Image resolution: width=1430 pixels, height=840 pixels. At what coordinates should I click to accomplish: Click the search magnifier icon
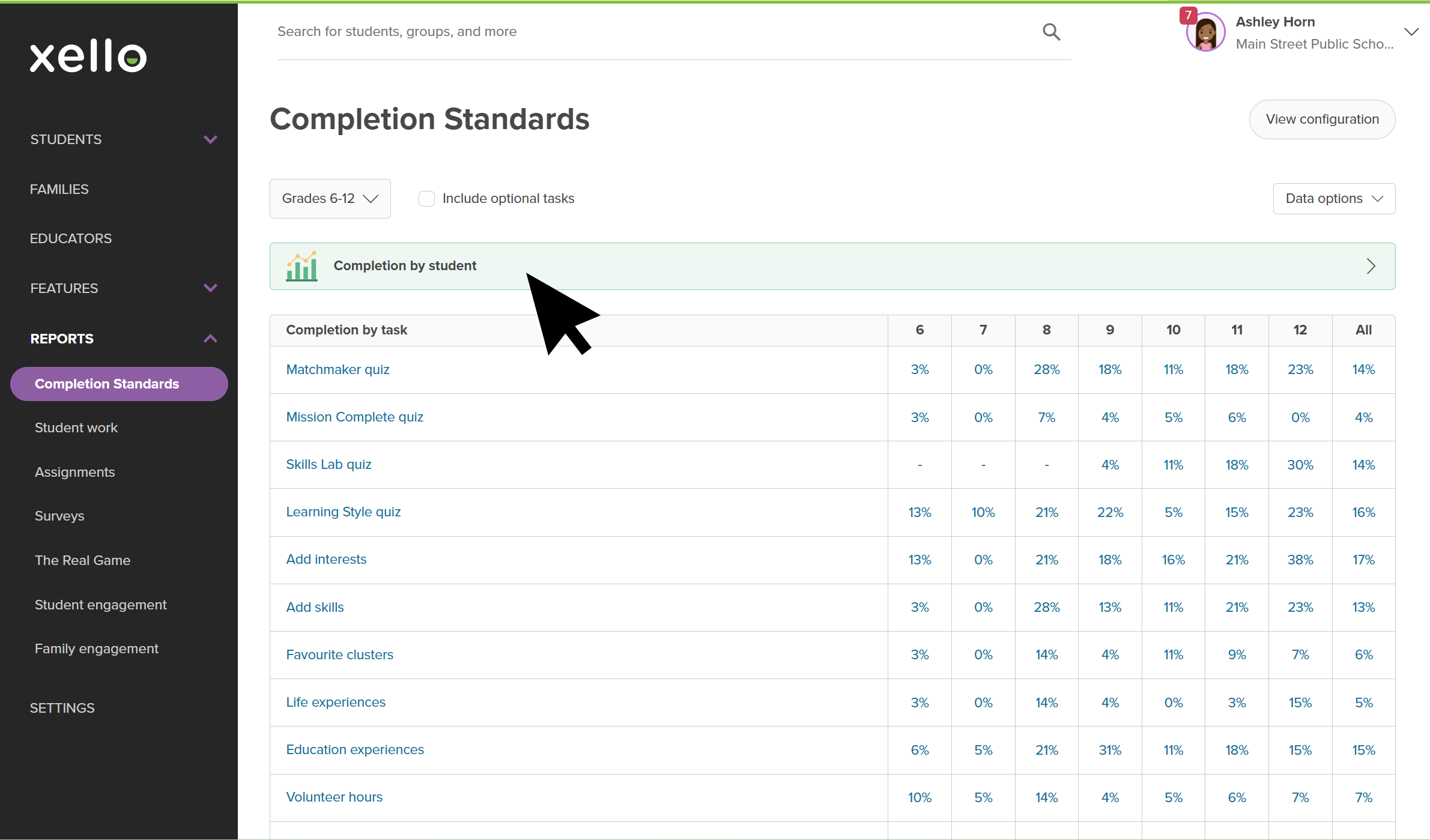pyautogui.click(x=1051, y=32)
